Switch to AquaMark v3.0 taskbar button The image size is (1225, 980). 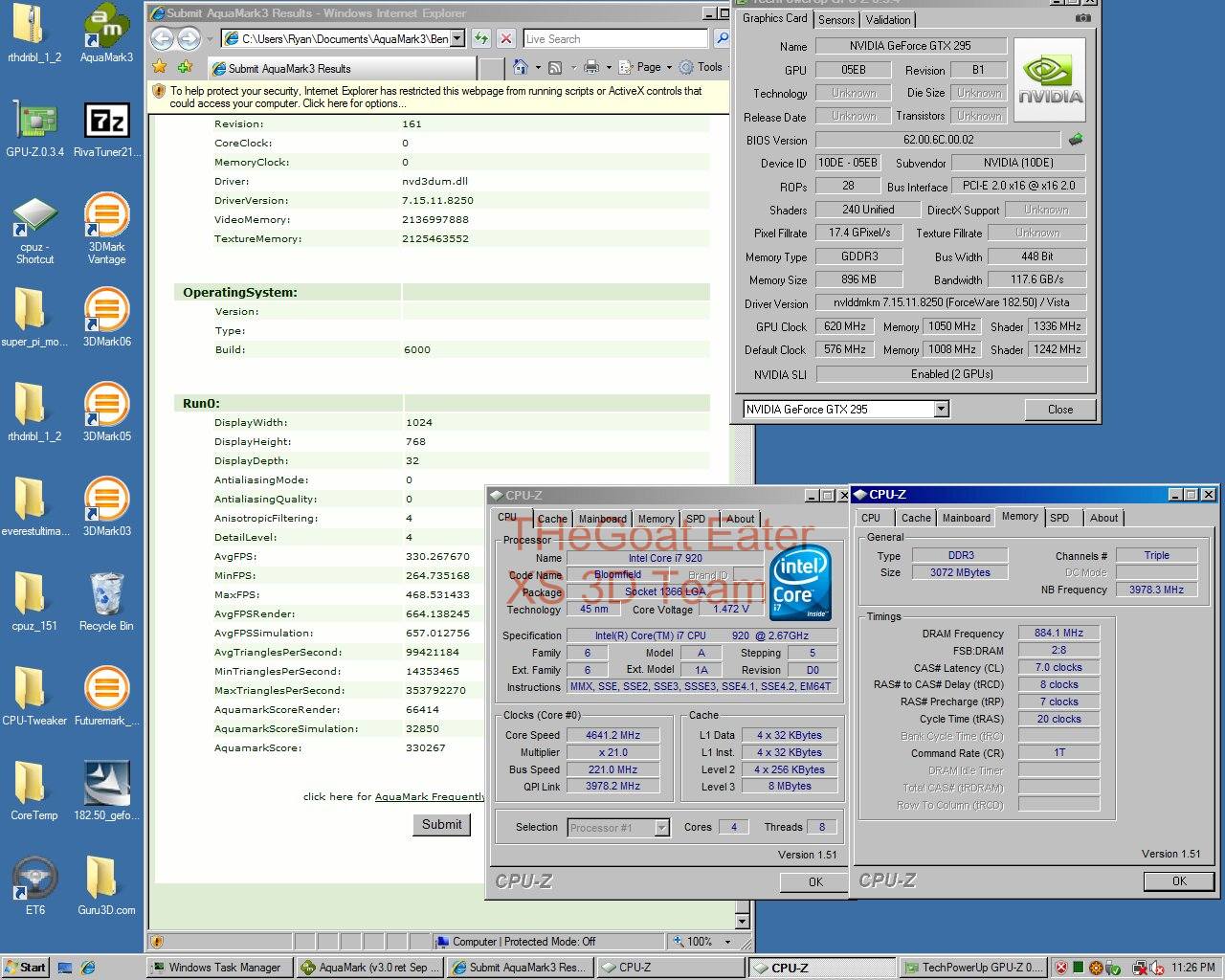pos(370,968)
